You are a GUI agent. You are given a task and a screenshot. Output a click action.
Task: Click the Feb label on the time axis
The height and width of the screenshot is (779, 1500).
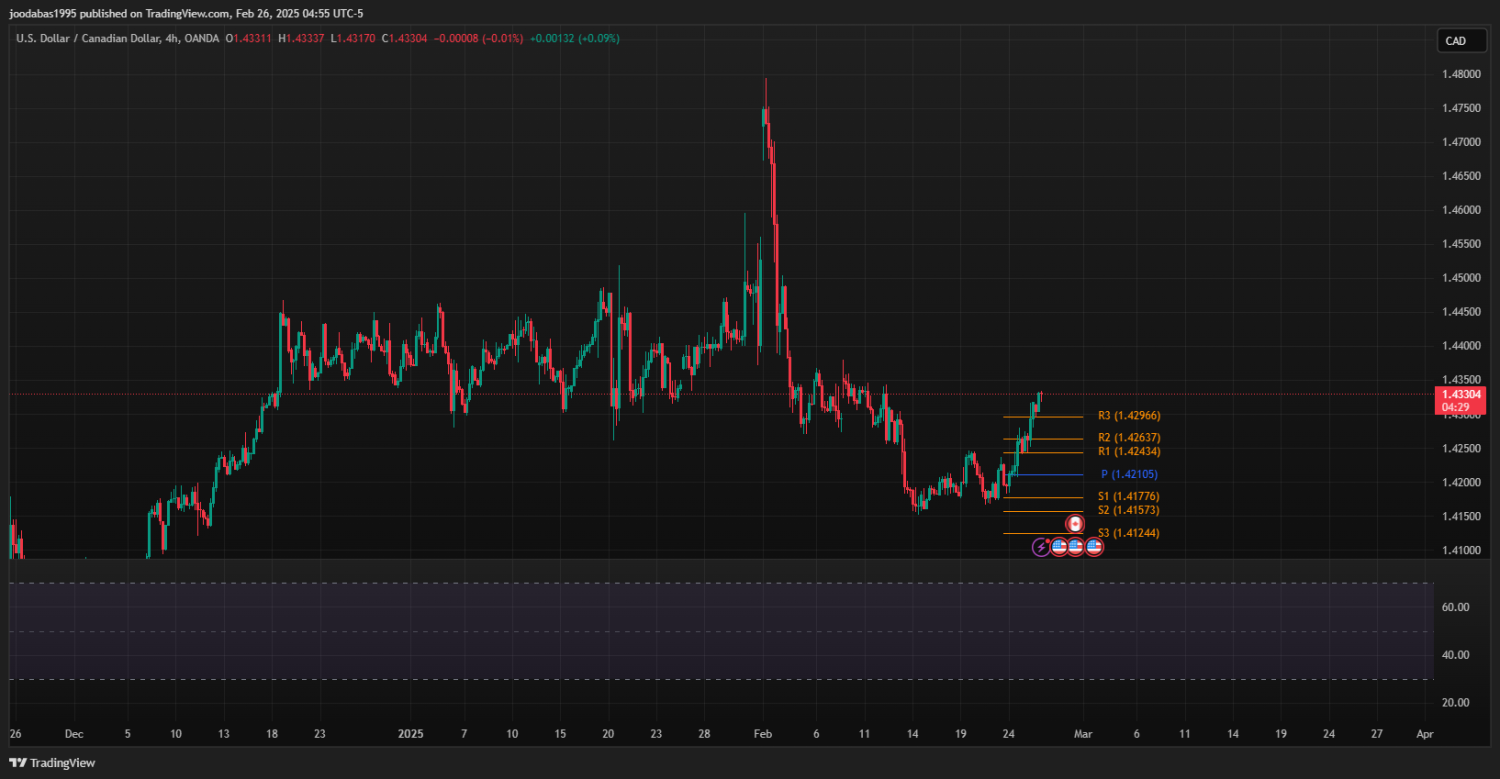[x=762, y=733]
